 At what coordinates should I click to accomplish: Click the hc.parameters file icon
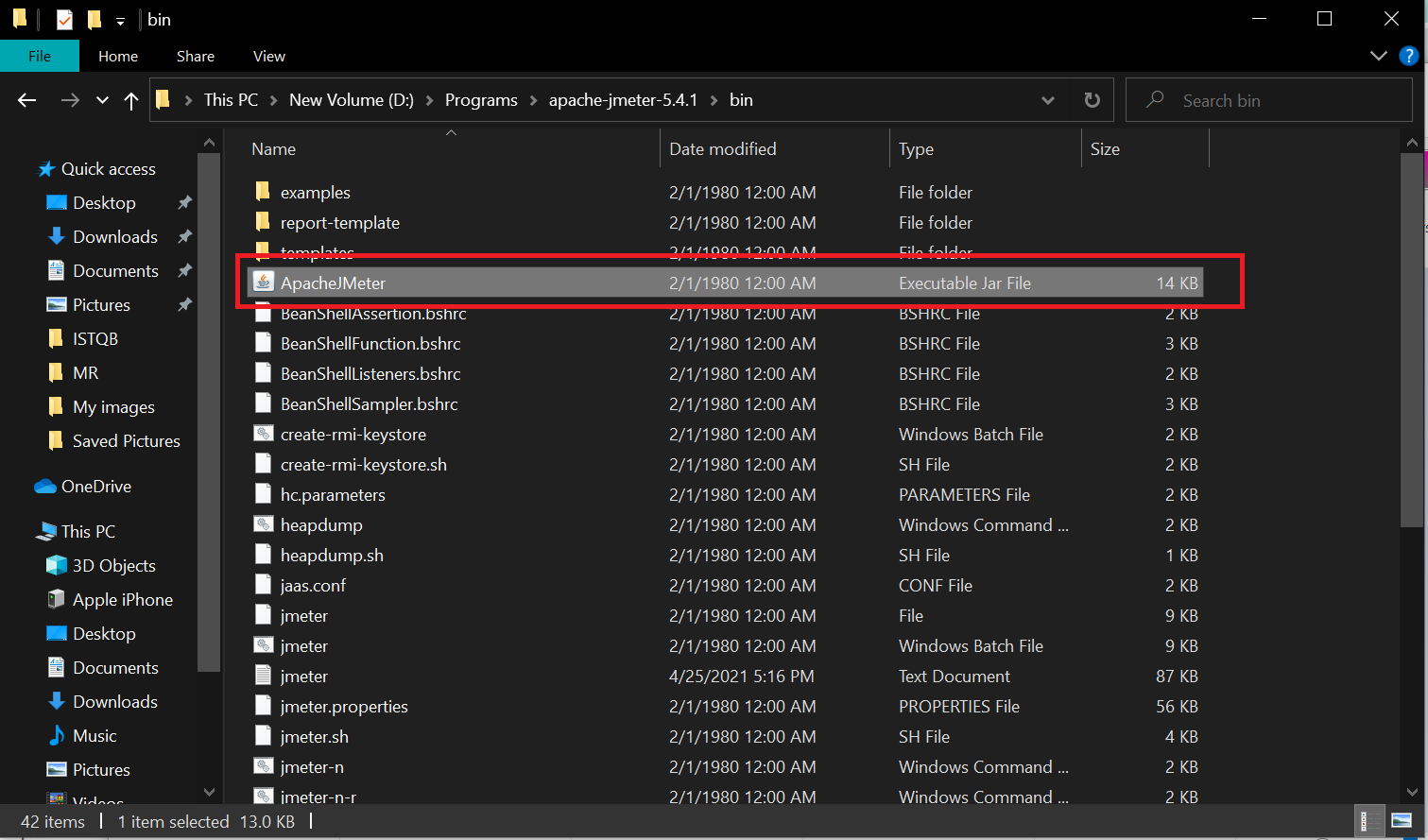click(x=264, y=494)
